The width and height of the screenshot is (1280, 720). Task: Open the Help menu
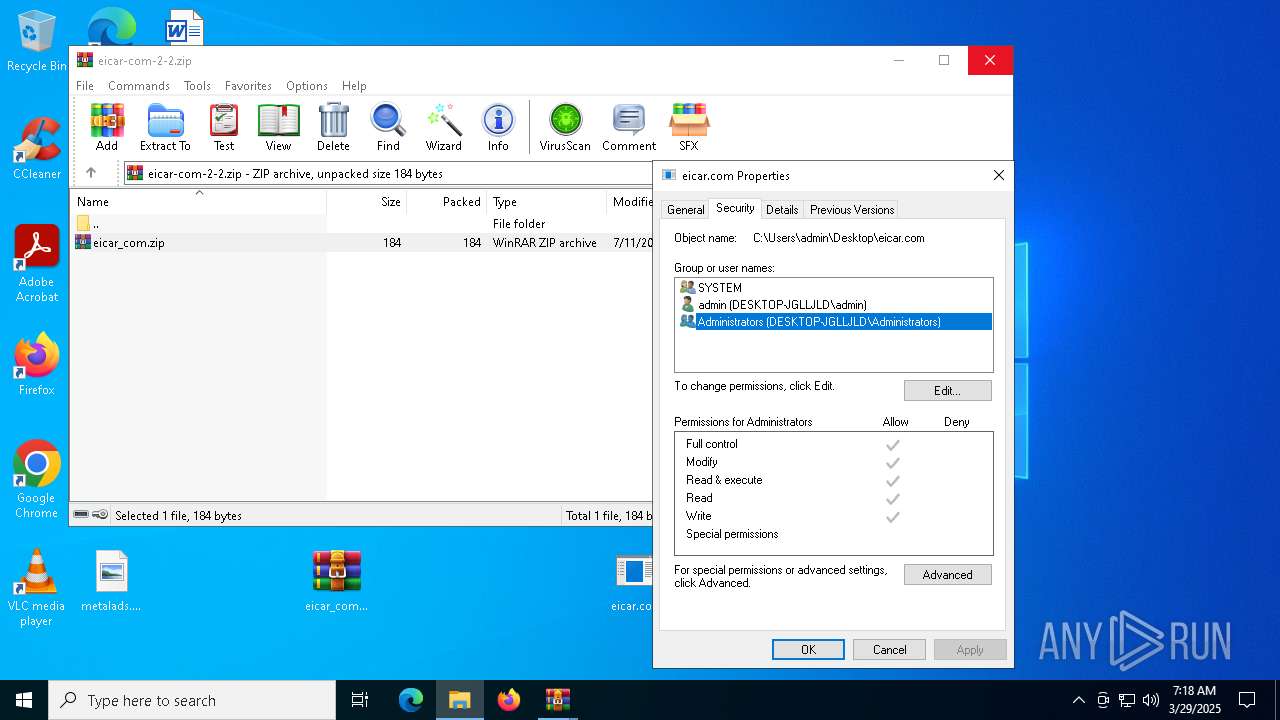(x=354, y=86)
